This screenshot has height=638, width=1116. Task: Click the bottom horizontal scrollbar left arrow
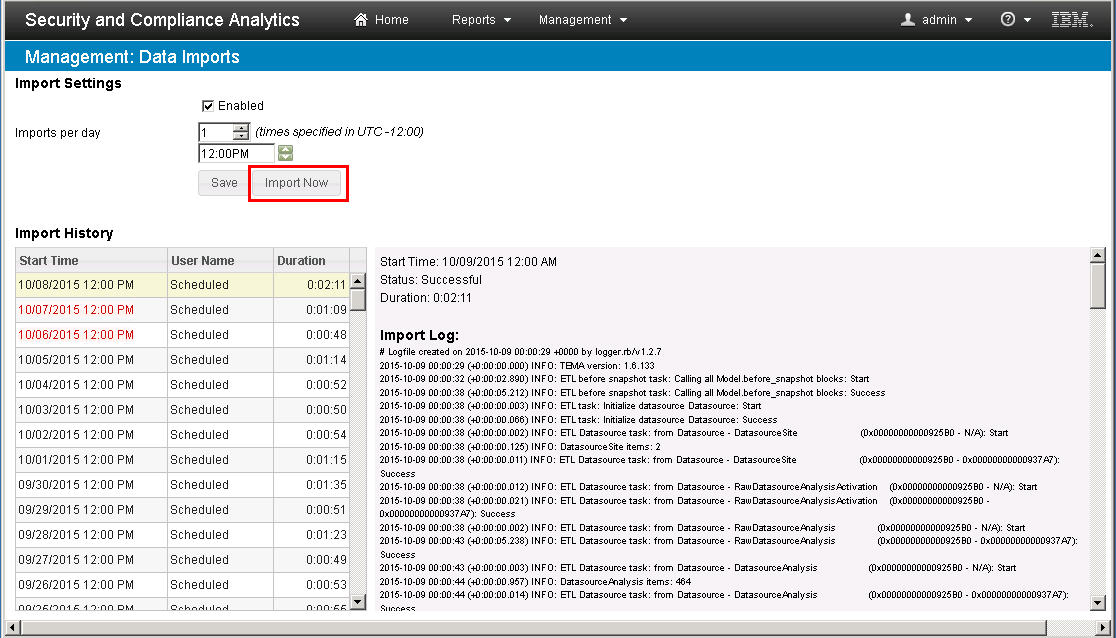[x=11, y=629]
